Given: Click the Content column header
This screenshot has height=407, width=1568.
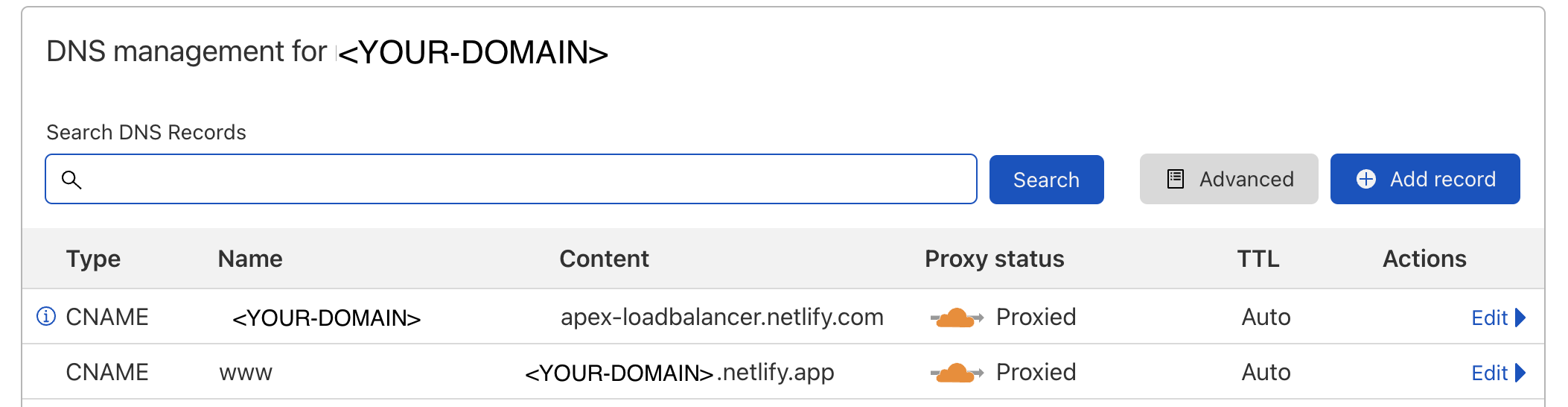Looking at the screenshot, I should click(604, 259).
